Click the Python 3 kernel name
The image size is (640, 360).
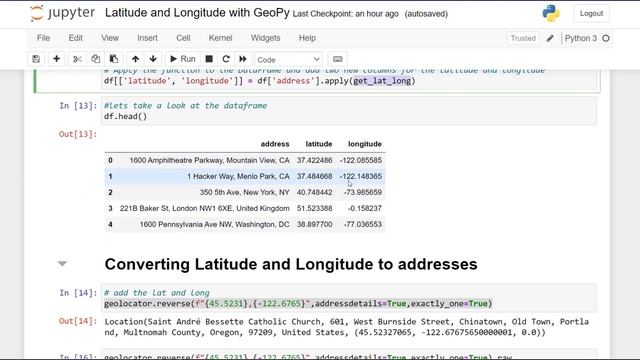pos(580,38)
